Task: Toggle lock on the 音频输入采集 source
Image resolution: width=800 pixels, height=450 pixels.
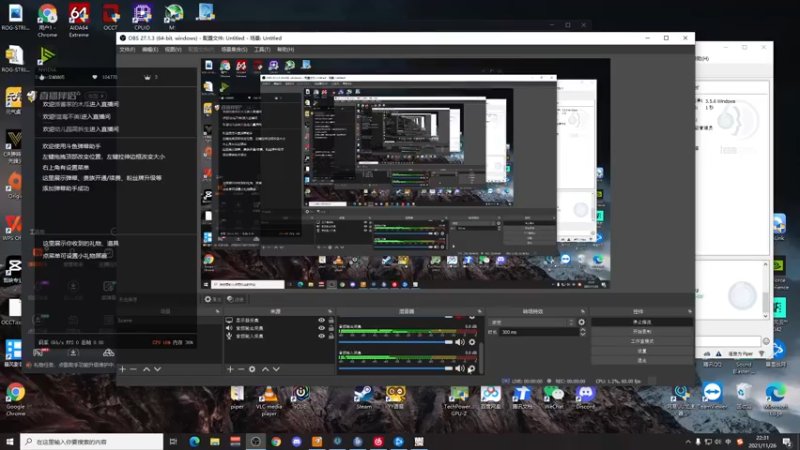Action: coord(331,336)
